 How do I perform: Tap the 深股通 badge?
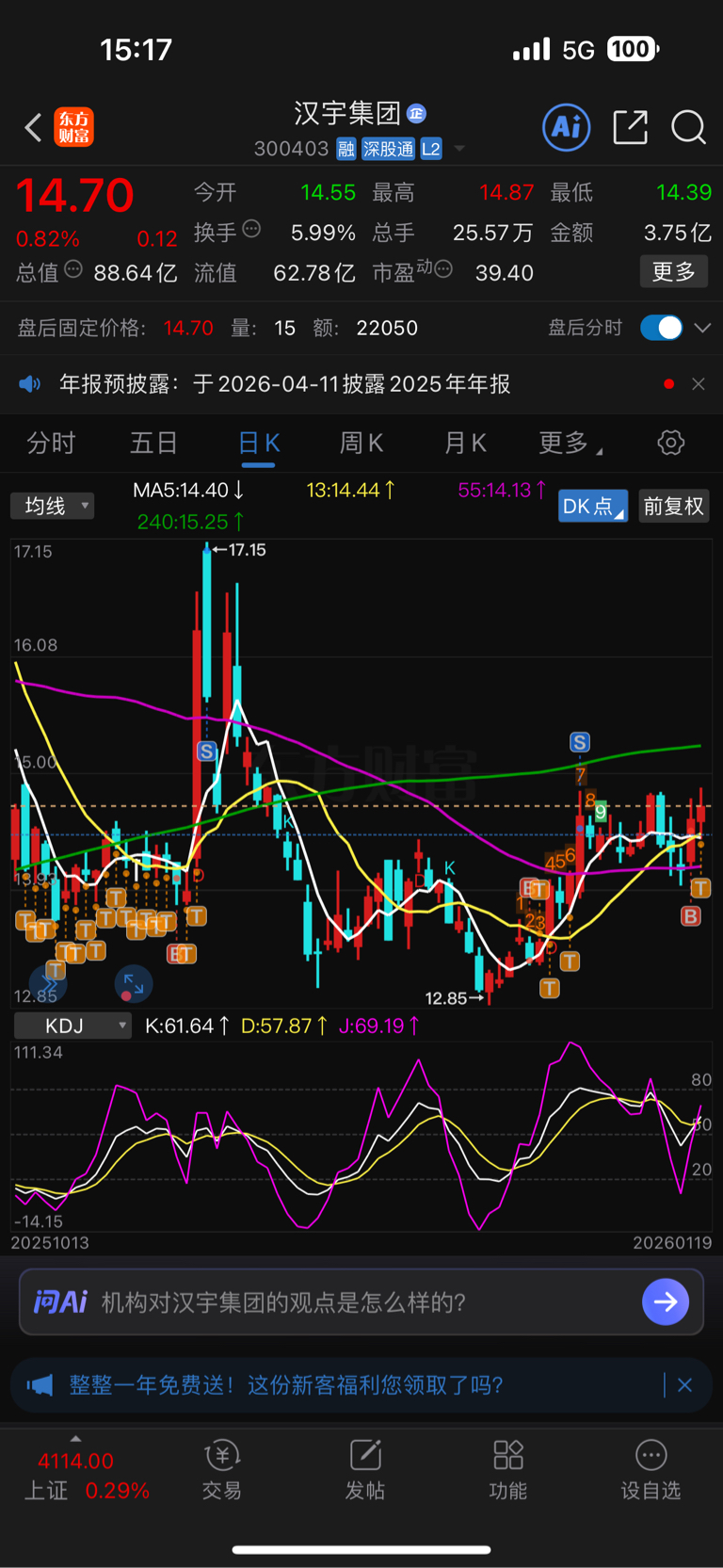389,149
